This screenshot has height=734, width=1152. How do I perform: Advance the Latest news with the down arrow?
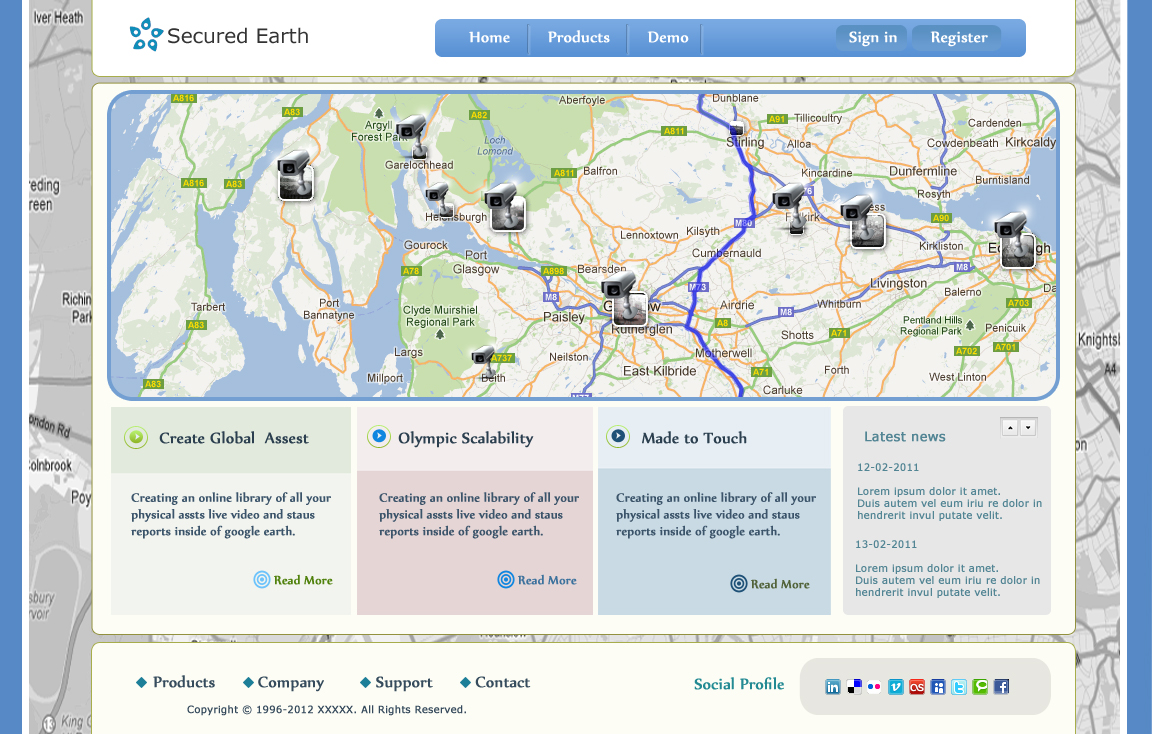[1028, 427]
